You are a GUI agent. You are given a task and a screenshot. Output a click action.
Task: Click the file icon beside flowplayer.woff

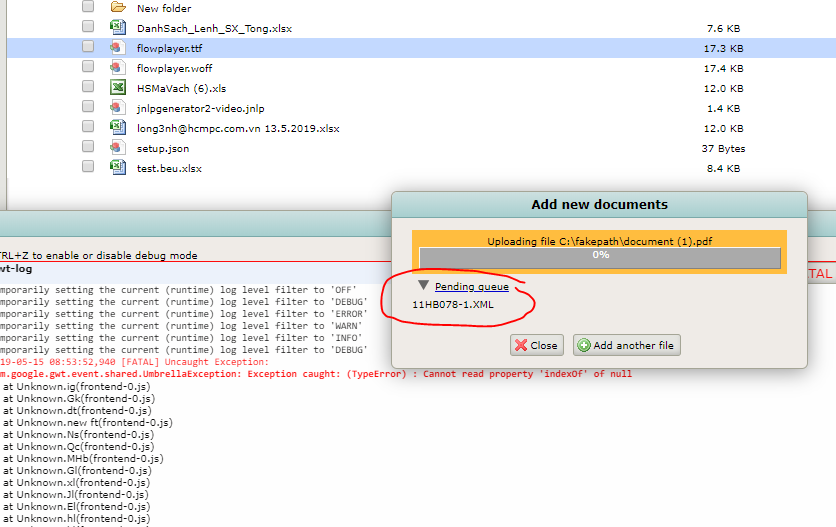coord(118,68)
